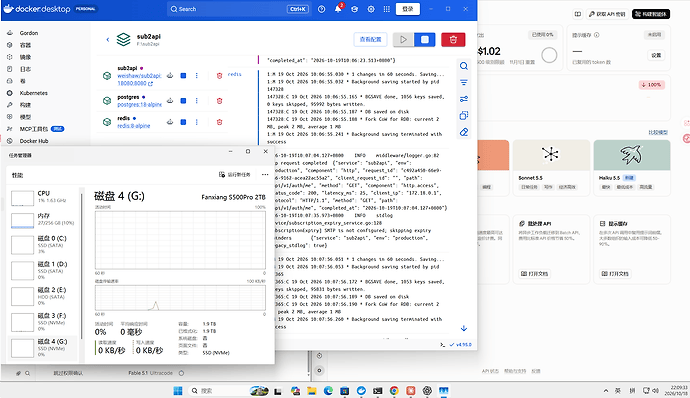Click the 登录 sign-in button

coord(407,9)
